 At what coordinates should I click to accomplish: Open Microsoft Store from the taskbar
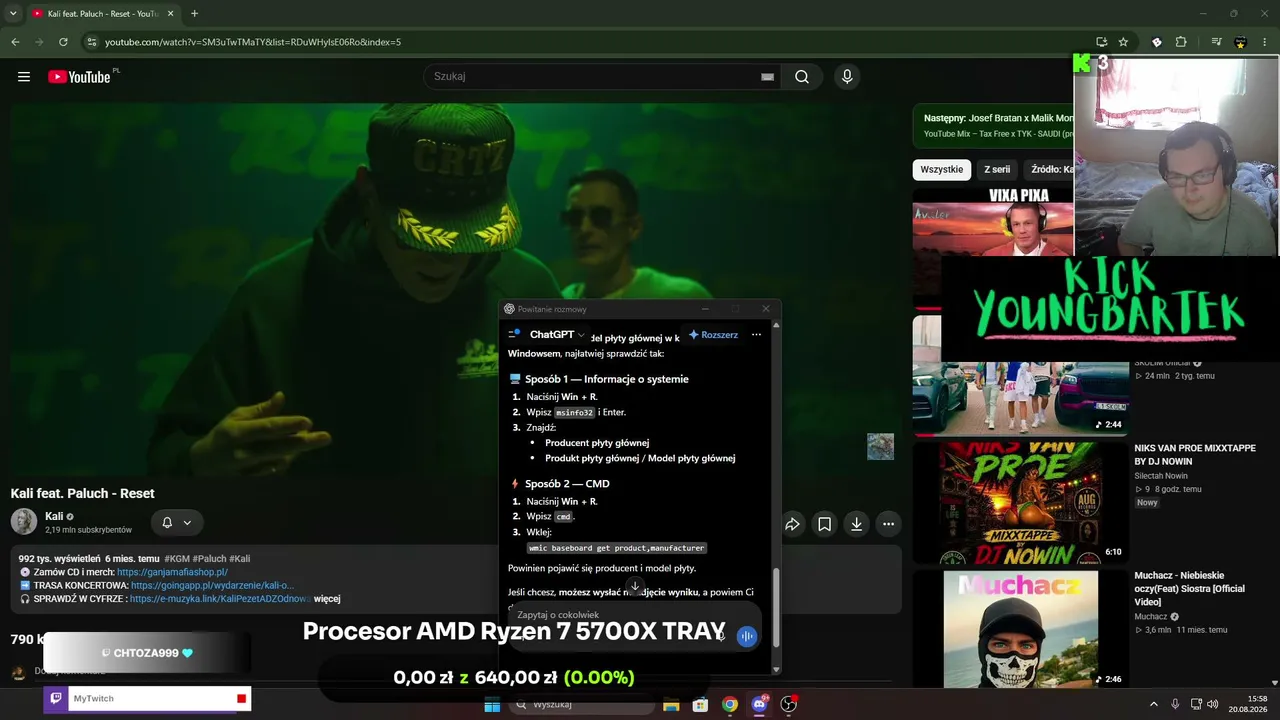[x=701, y=705]
